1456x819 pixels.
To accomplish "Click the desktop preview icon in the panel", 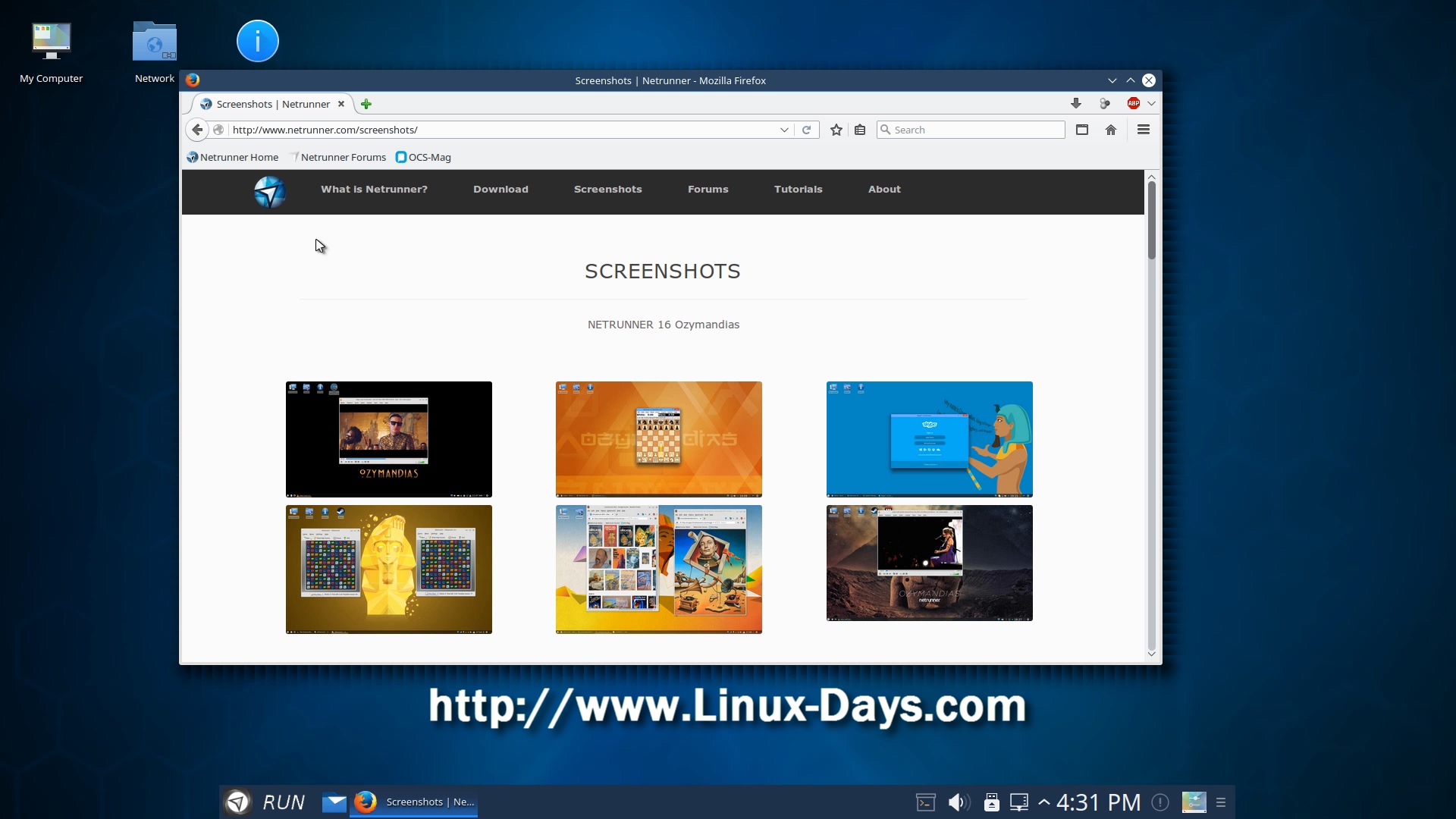I will click(x=1194, y=802).
